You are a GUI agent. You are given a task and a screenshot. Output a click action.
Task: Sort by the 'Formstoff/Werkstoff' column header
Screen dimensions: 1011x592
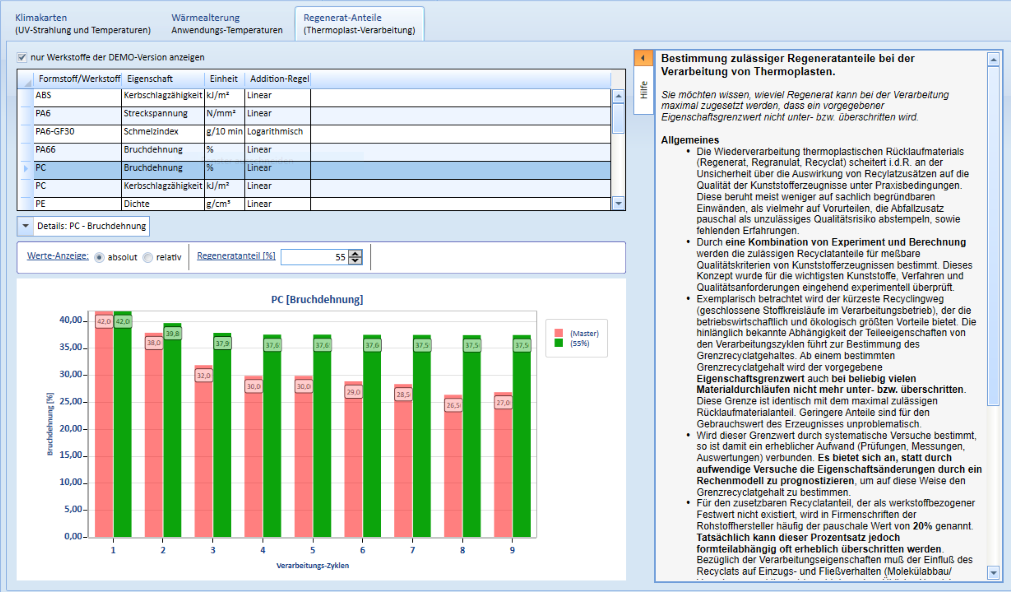point(78,79)
